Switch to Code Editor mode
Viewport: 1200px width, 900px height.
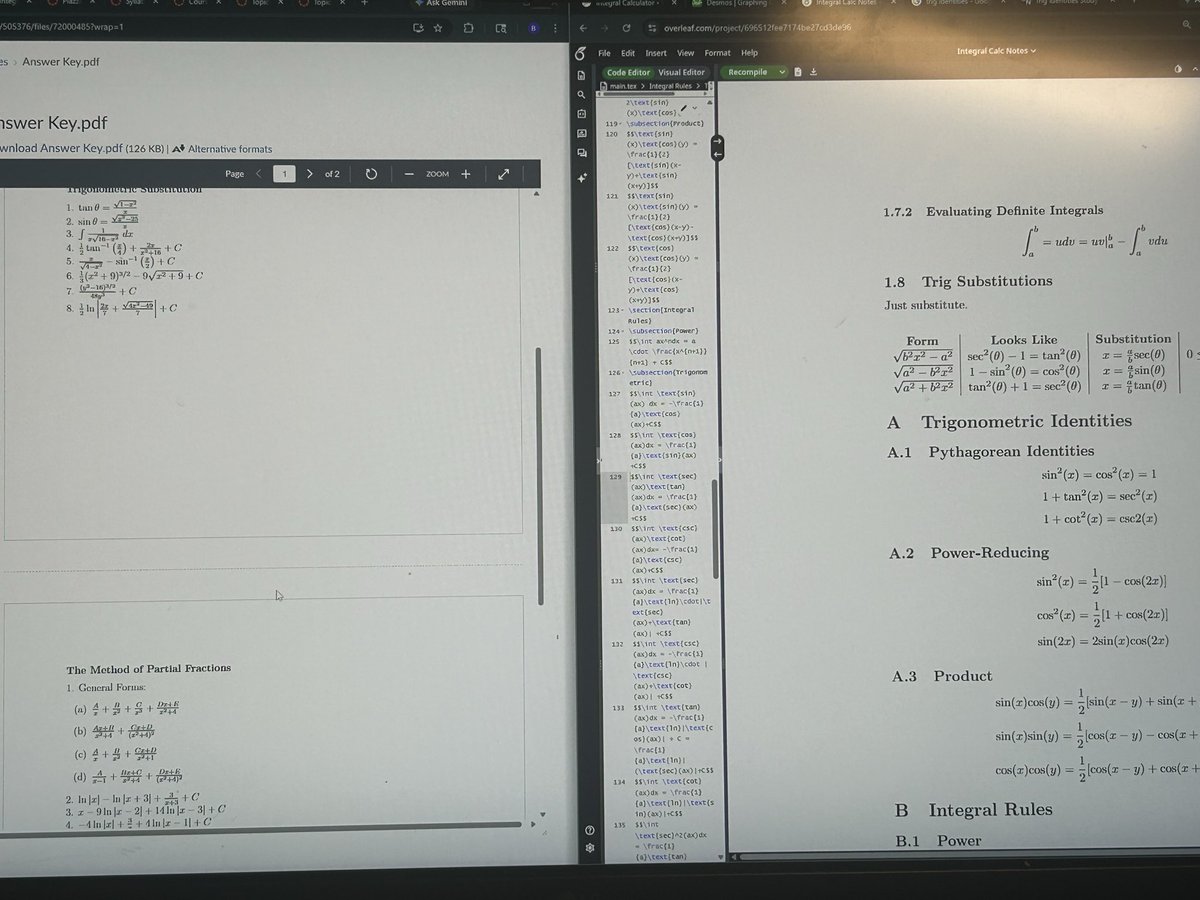[628, 72]
